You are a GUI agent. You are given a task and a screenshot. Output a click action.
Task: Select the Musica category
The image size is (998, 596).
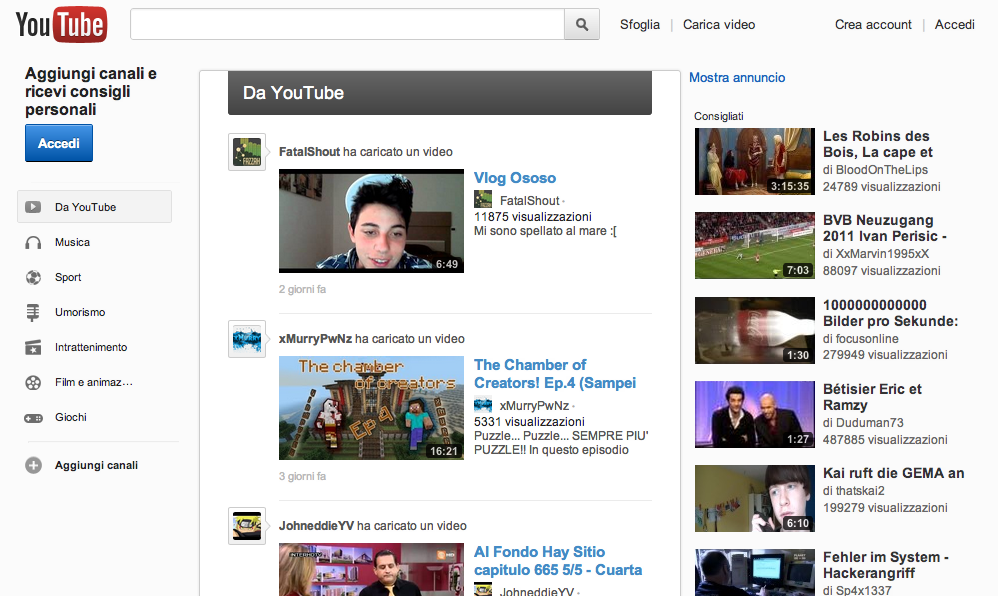(x=72, y=242)
